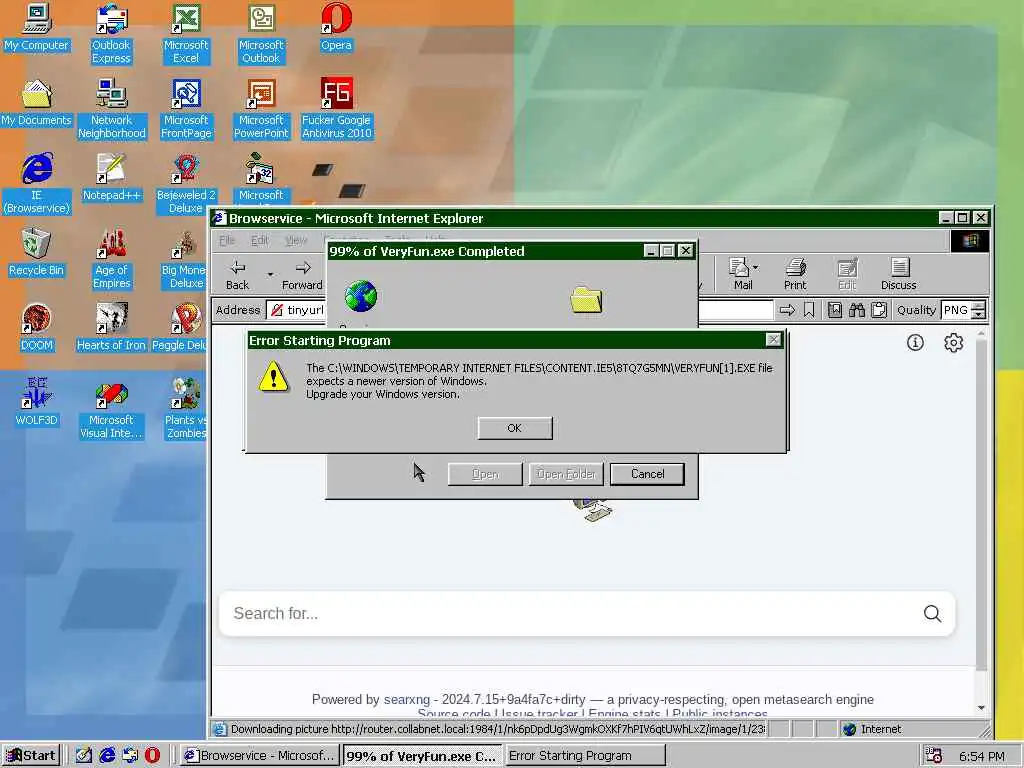Click Show Desktop icon in Quick Launch

click(84, 756)
